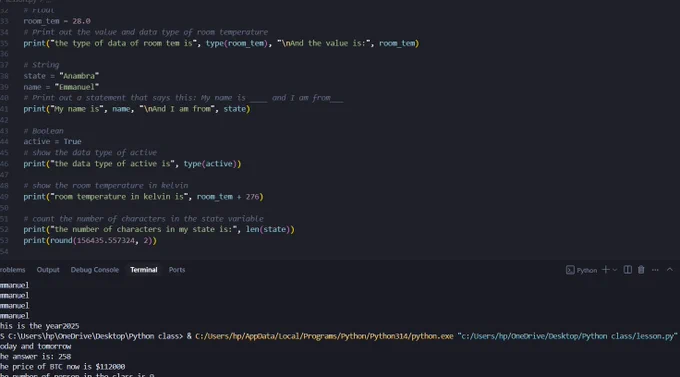
Task: Kill the terminal with the trash icon
Action: point(641,270)
